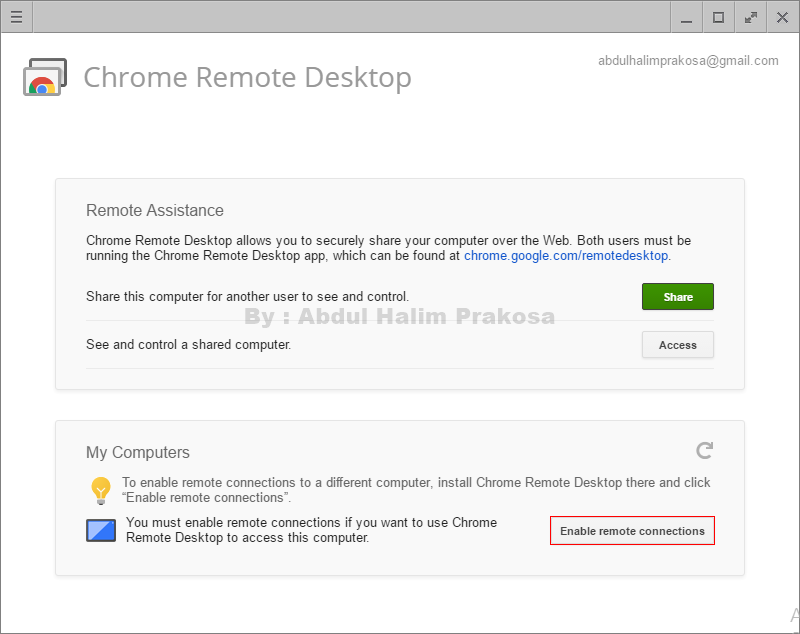The width and height of the screenshot is (800, 634).
Task: Maximize the Chrome Remote Desktop window
Action: click(x=718, y=17)
